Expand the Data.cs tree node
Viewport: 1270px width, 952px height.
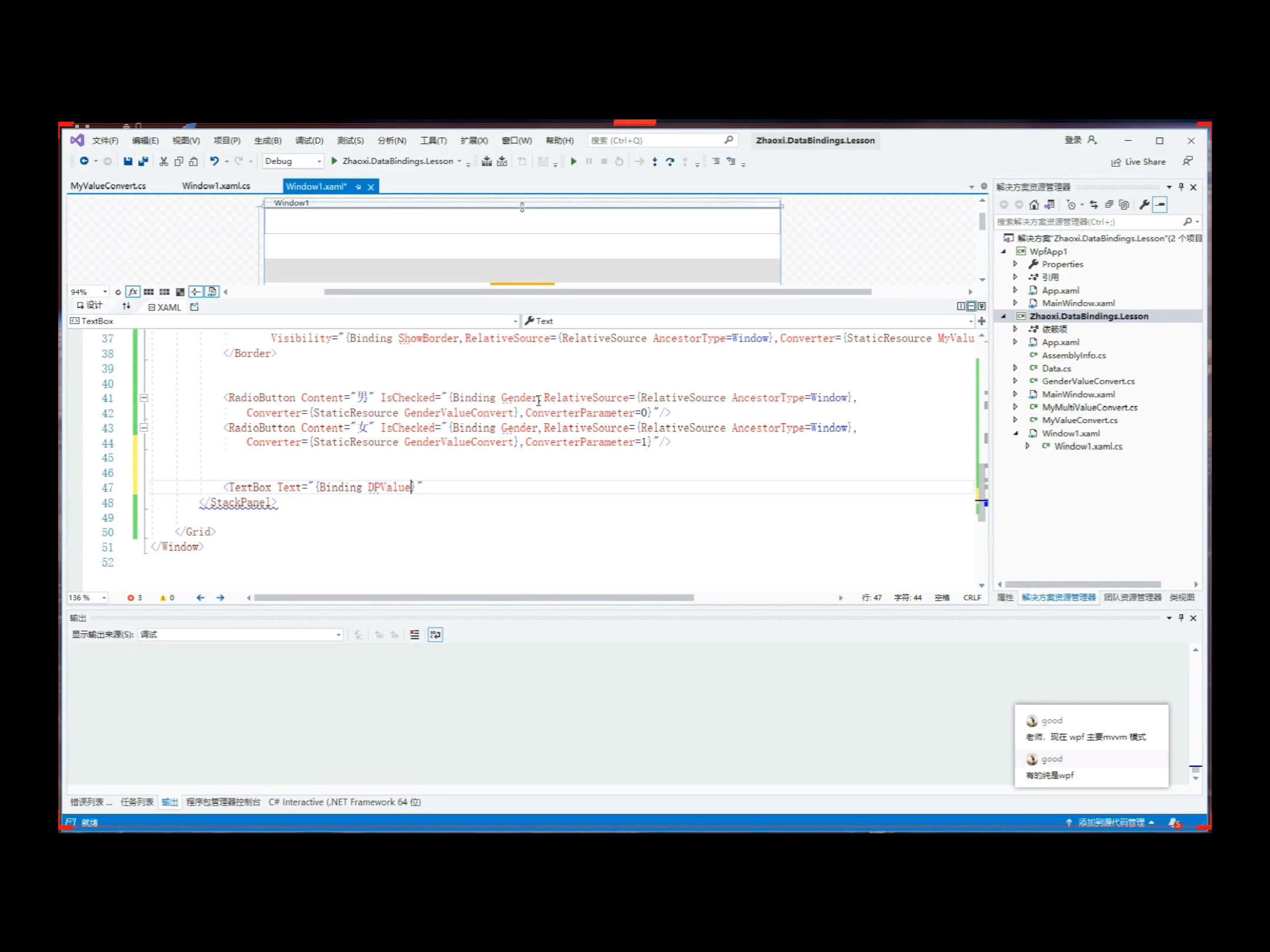point(1015,368)
